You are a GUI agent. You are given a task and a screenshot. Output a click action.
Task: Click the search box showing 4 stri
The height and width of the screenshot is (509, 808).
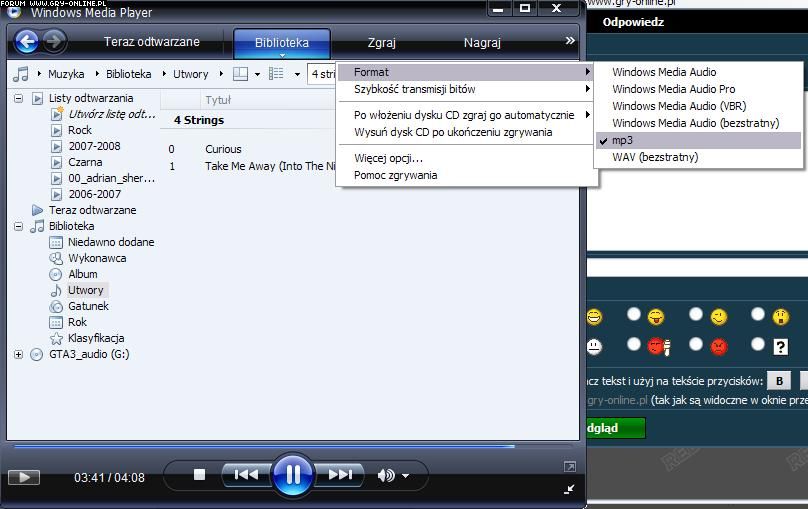point(322,74)
